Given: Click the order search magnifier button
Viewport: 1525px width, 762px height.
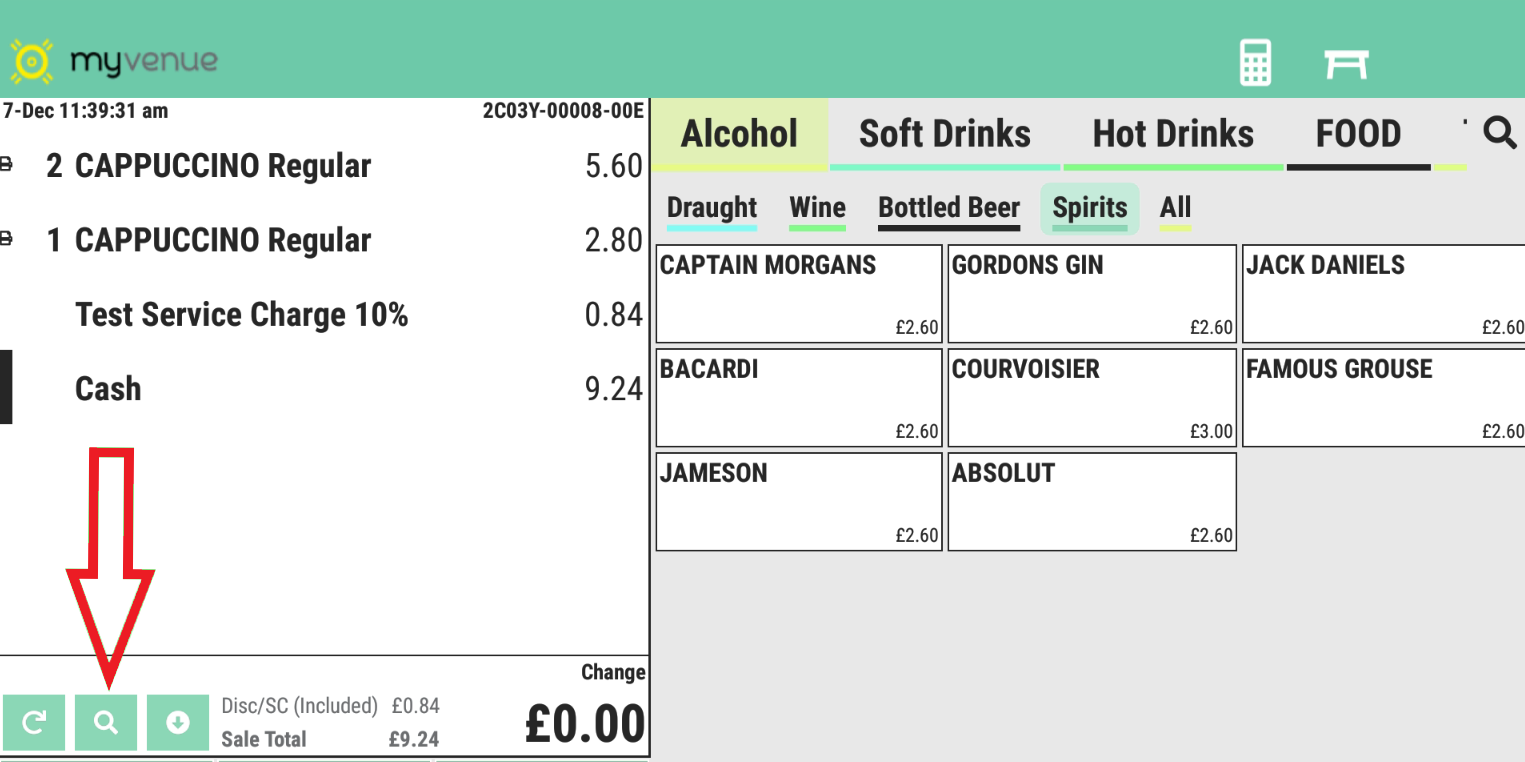Looking at the screenshot, I should [x=106, y=722].
